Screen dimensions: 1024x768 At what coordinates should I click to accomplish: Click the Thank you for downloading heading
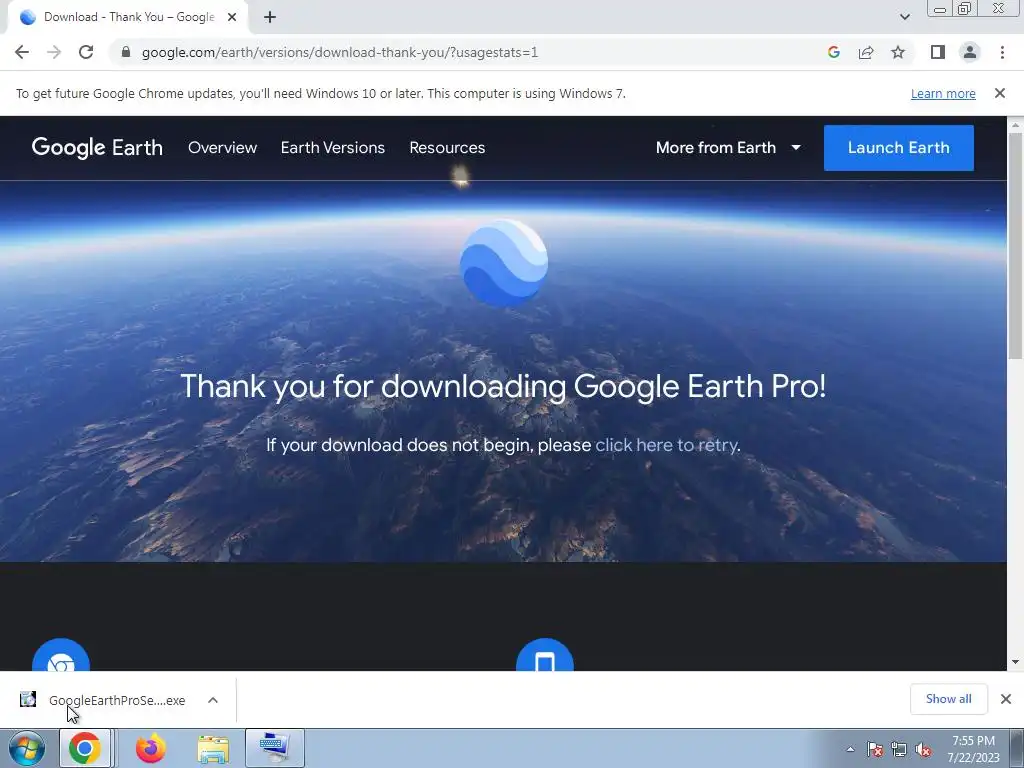pos(503,386)
